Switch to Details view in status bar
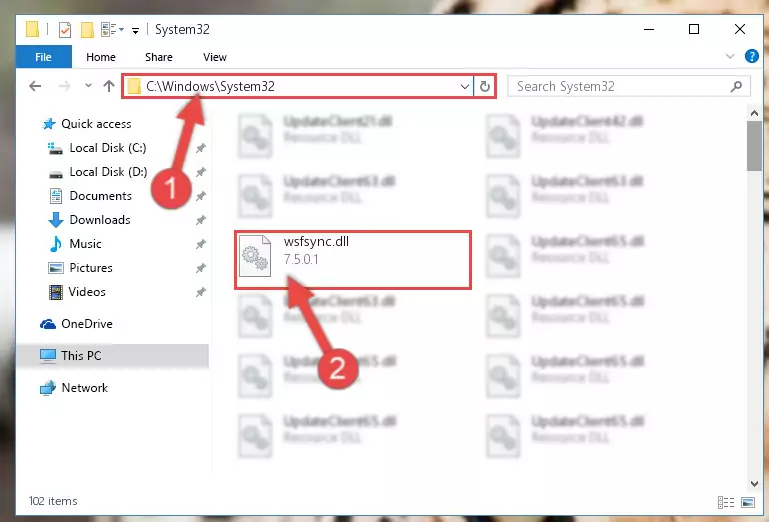Screen dimensions: 769x522 [x=726, y=502]
